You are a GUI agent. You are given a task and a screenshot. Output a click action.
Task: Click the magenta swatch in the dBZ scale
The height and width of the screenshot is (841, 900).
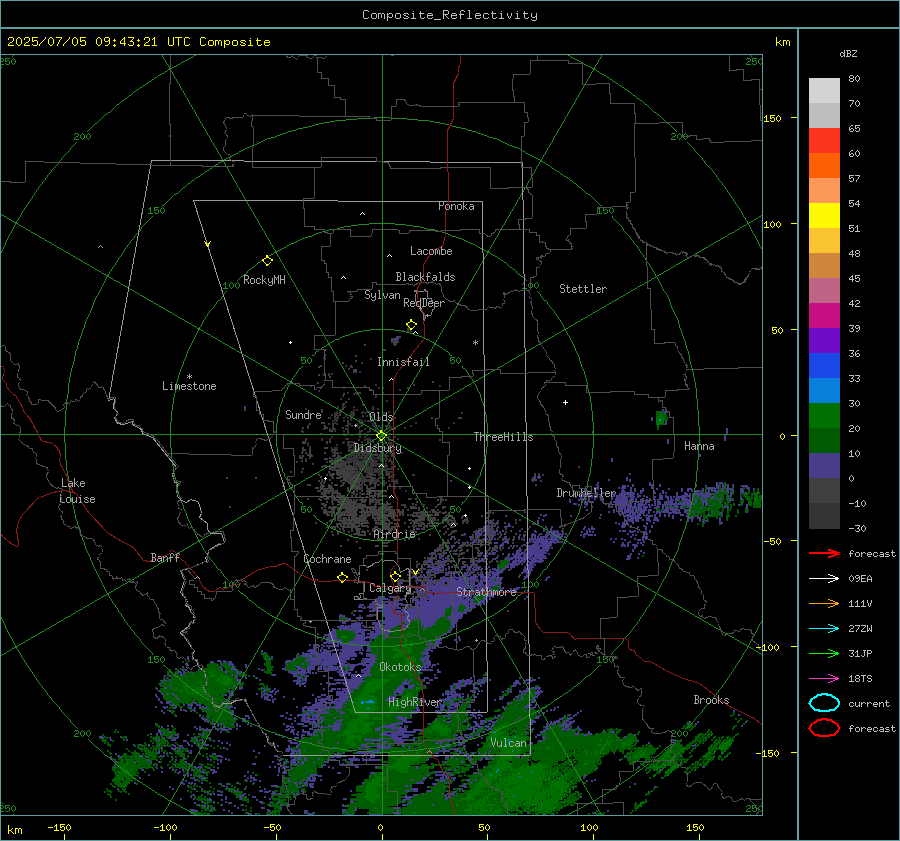(824, 316)
